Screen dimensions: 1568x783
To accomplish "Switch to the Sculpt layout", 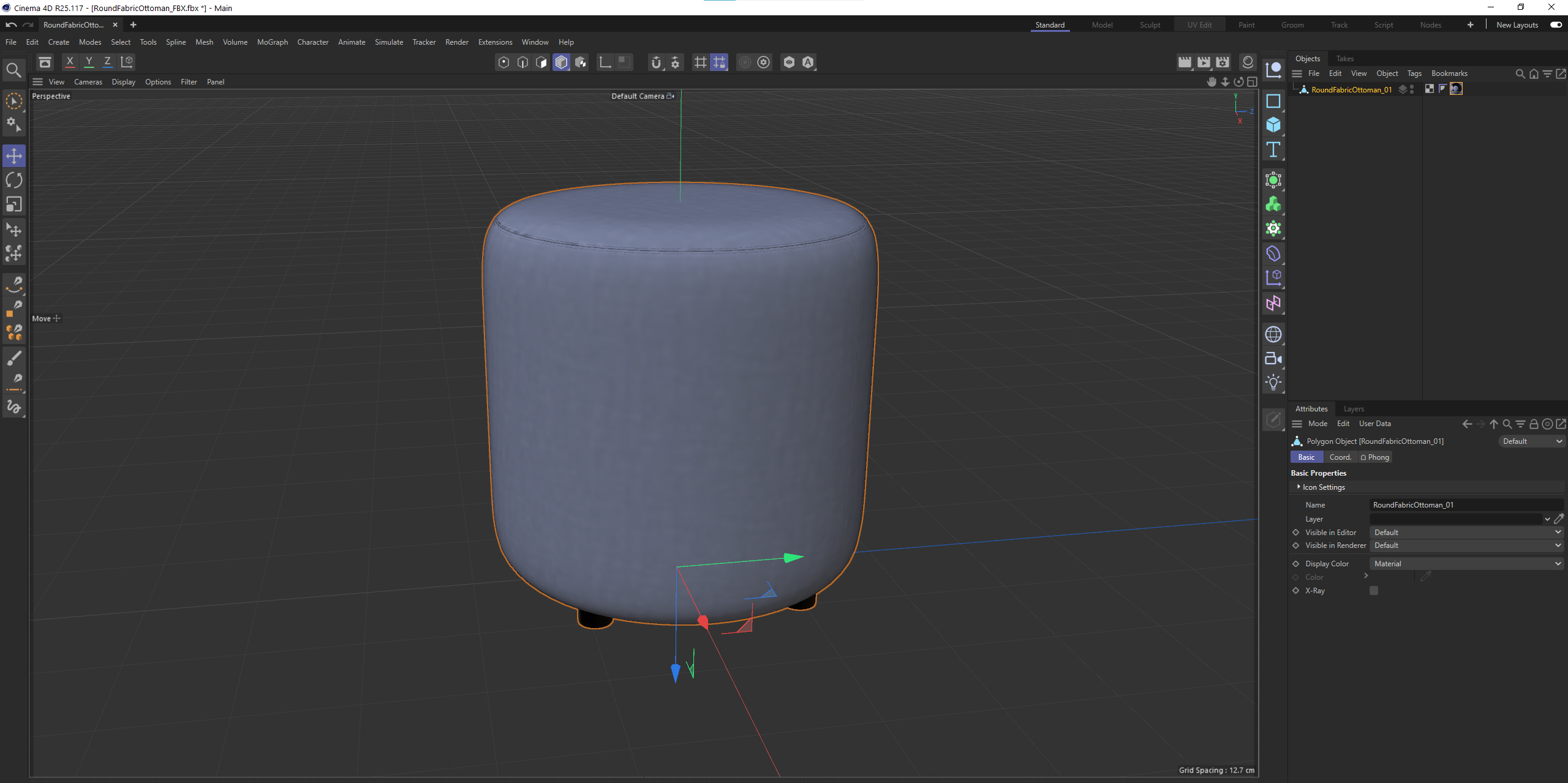I will [1150, 25].
